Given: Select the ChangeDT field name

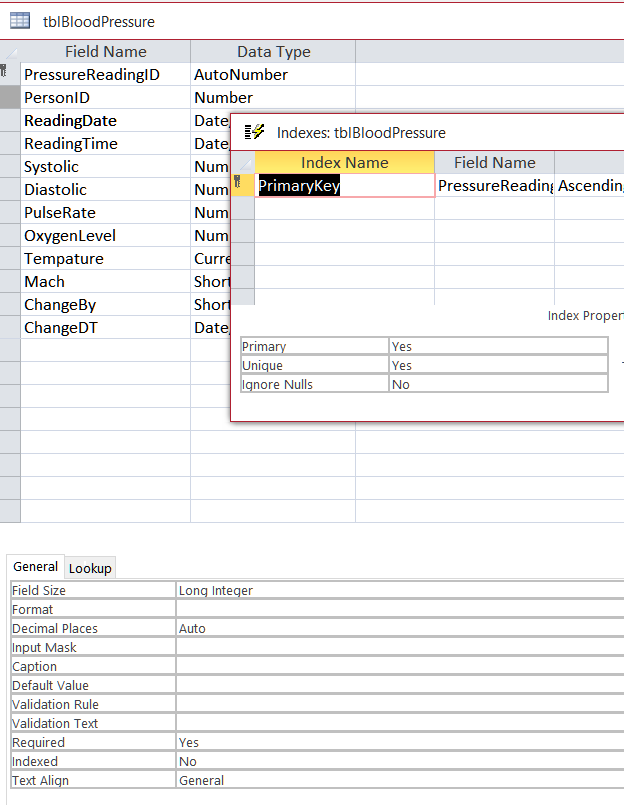Looking at the screenshot, I should pyautogui.click(x=105, y=328).
